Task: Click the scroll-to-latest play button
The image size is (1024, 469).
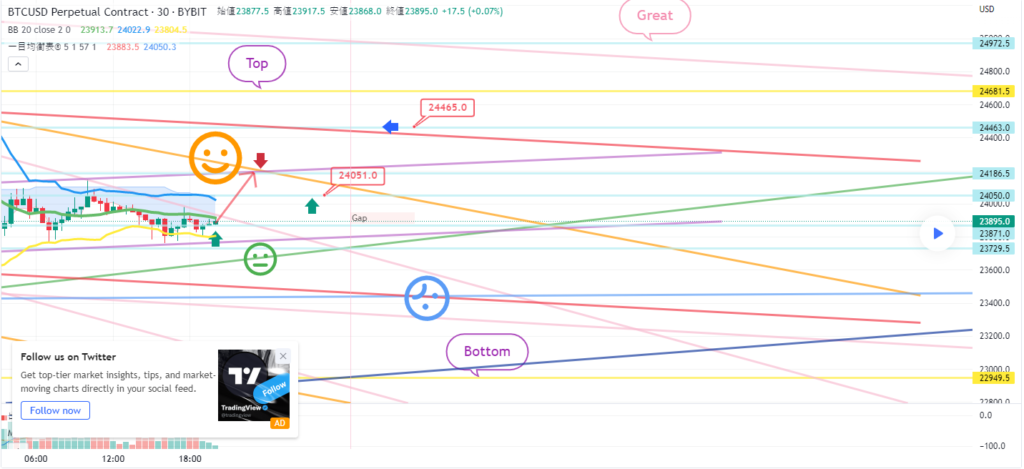Action: click(x=937, y=233)
